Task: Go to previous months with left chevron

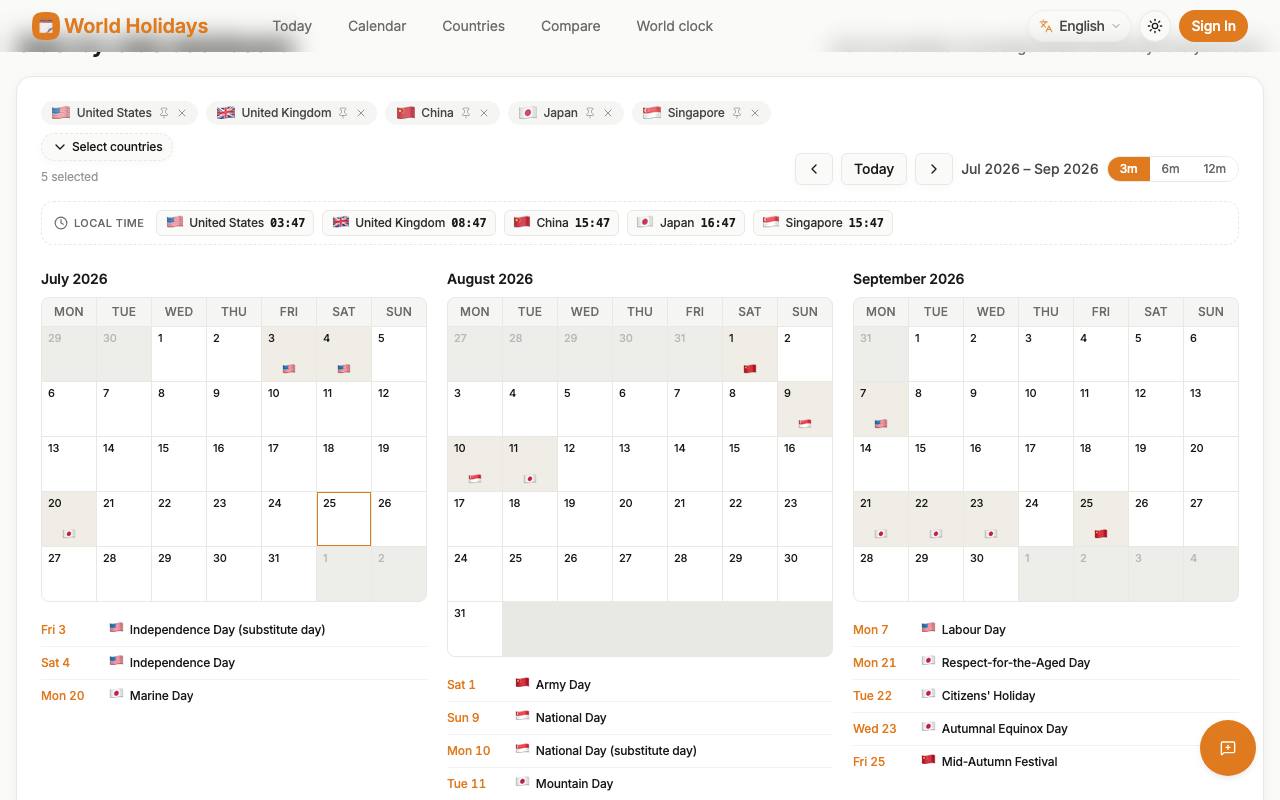Action: click(x=814, y=169)
